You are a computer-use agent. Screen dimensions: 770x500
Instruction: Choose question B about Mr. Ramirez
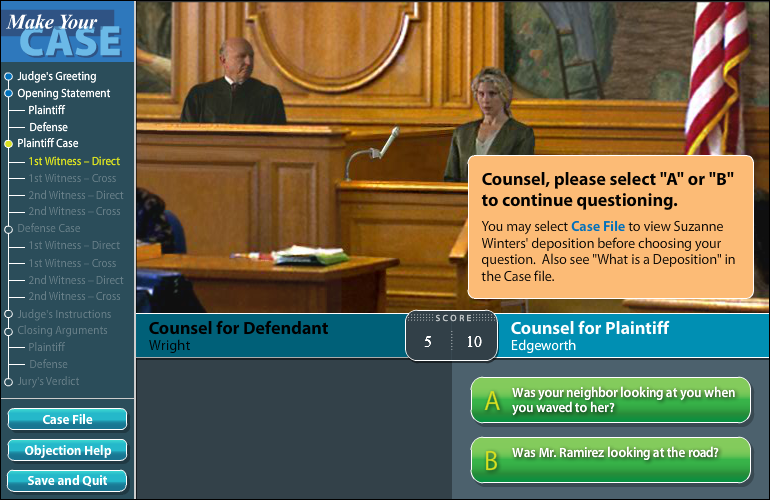(610, 460)
